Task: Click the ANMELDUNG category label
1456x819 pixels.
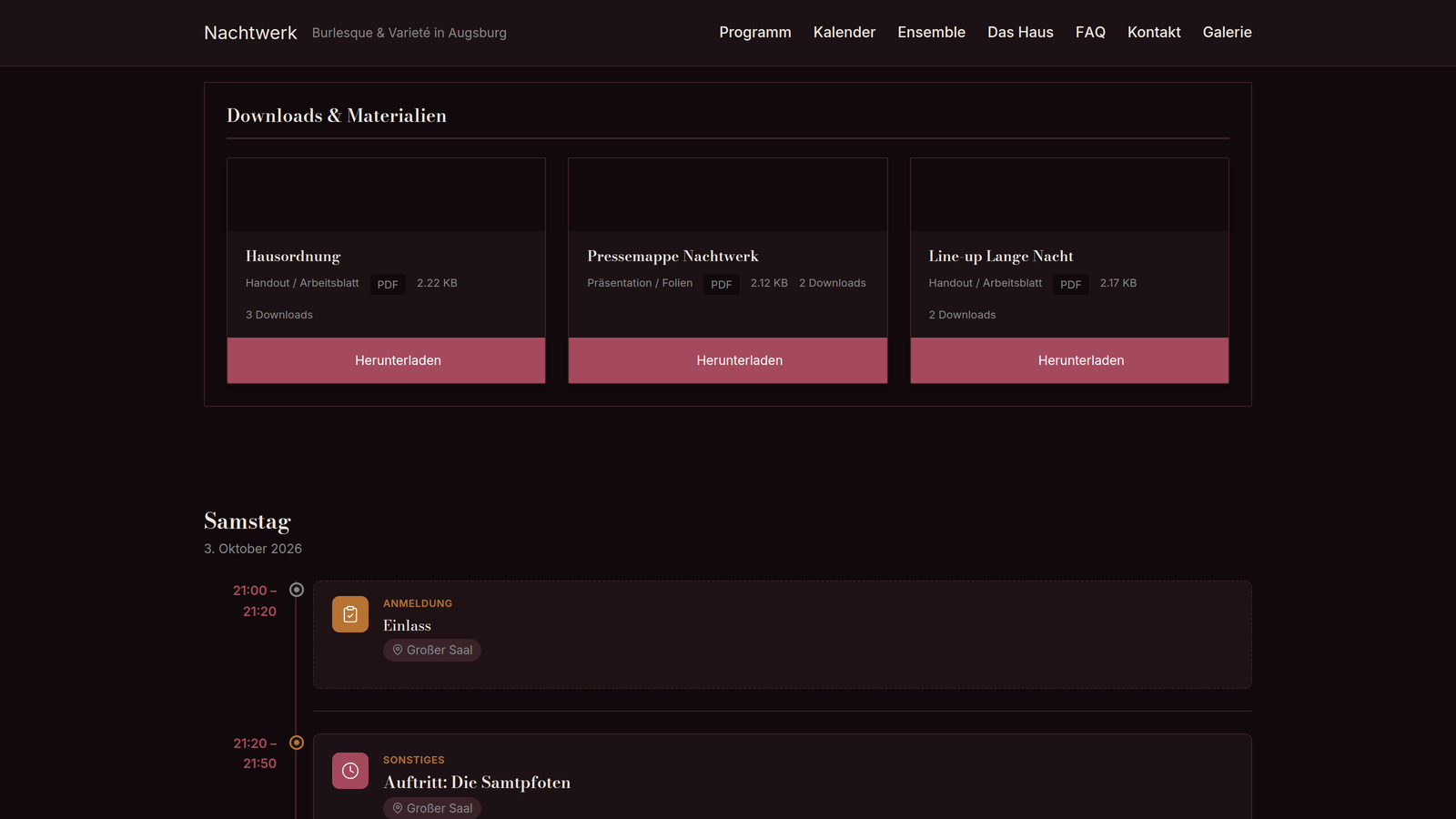Action: point(418,603)
